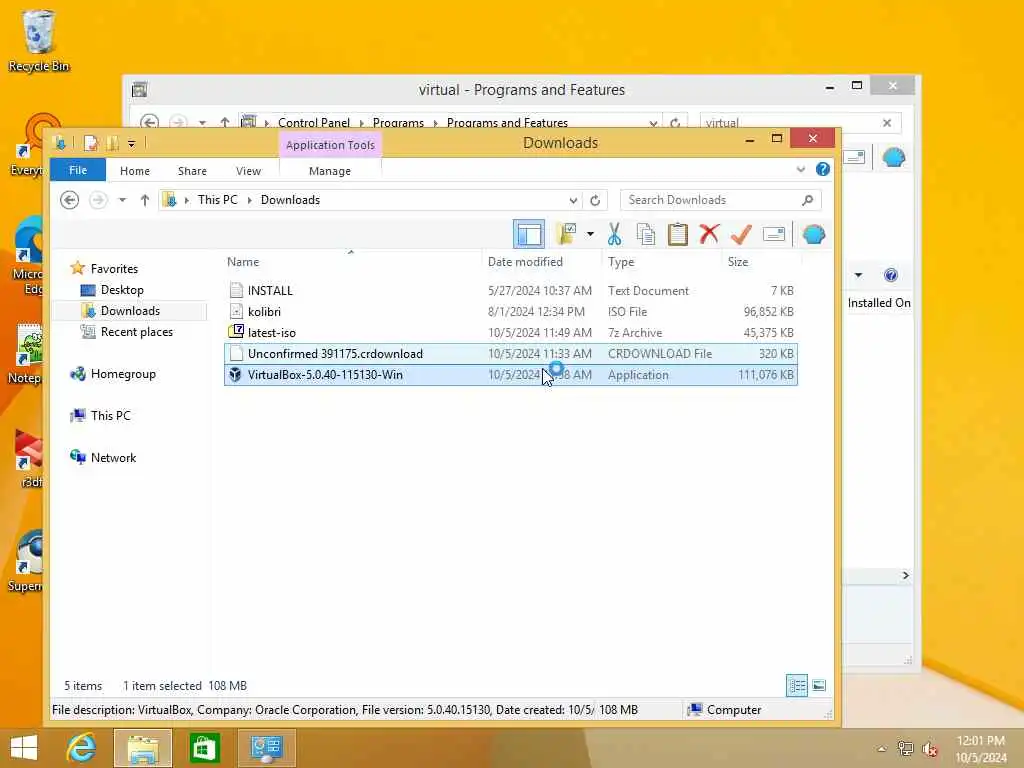Screen dimensions: 1024x768
Task: Open the recent locations dropdown arrow
Action: (122, 200)
